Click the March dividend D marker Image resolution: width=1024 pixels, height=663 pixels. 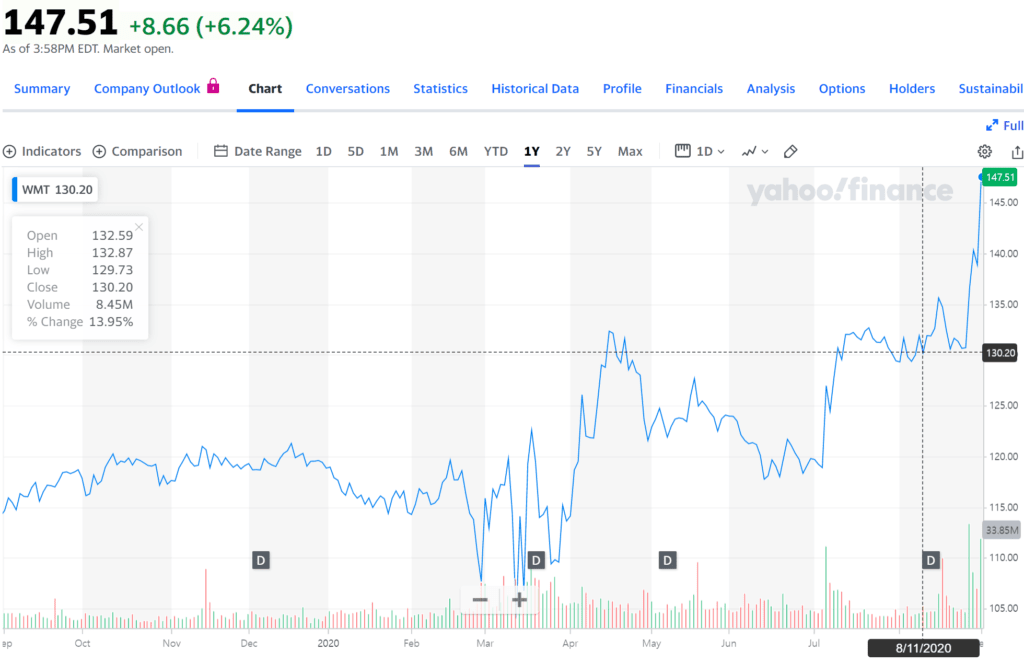tap(535, 560)
